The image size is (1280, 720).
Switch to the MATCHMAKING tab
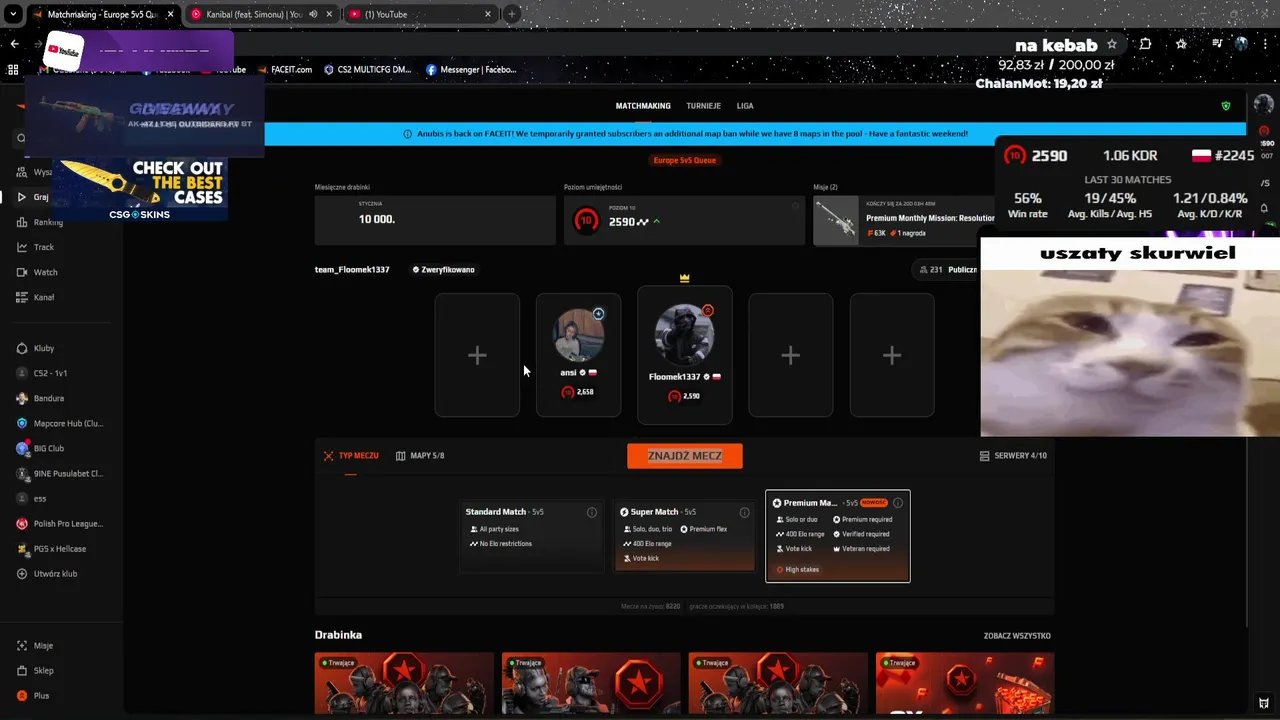coord(643,106)
